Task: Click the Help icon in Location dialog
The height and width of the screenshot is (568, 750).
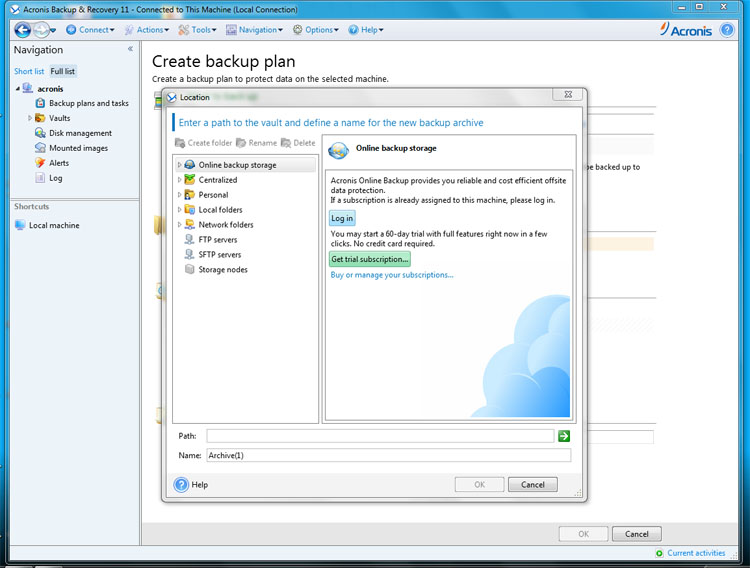Action: [181, 485]
